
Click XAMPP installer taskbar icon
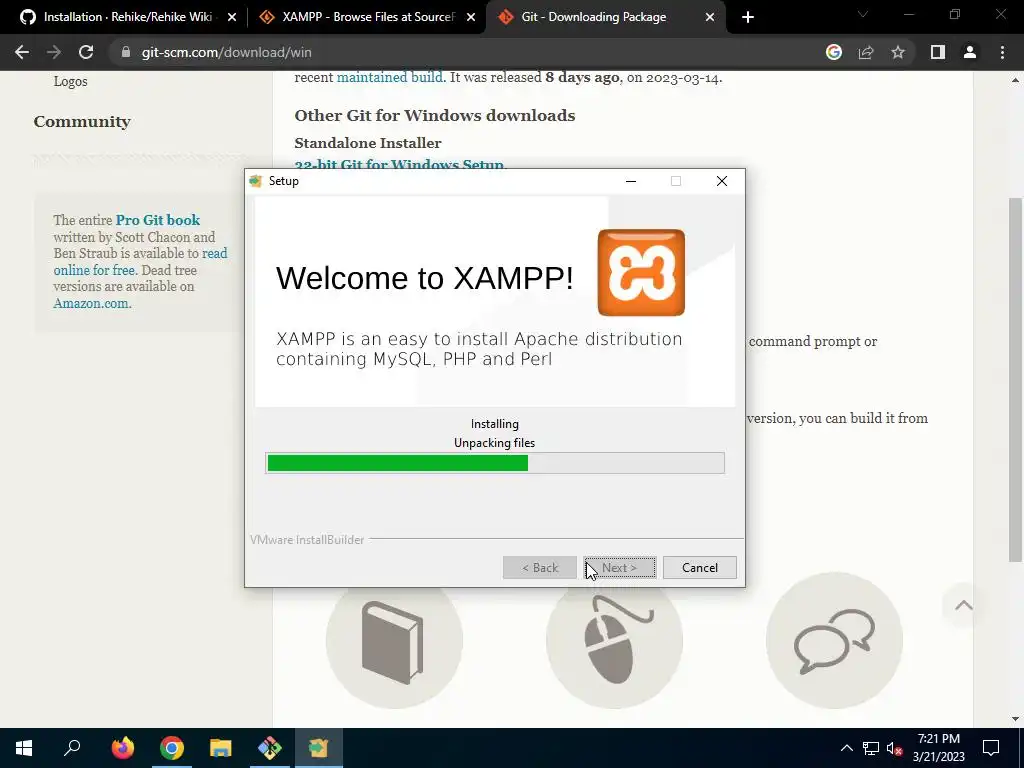pyautogui.click(x=319, y=748)
